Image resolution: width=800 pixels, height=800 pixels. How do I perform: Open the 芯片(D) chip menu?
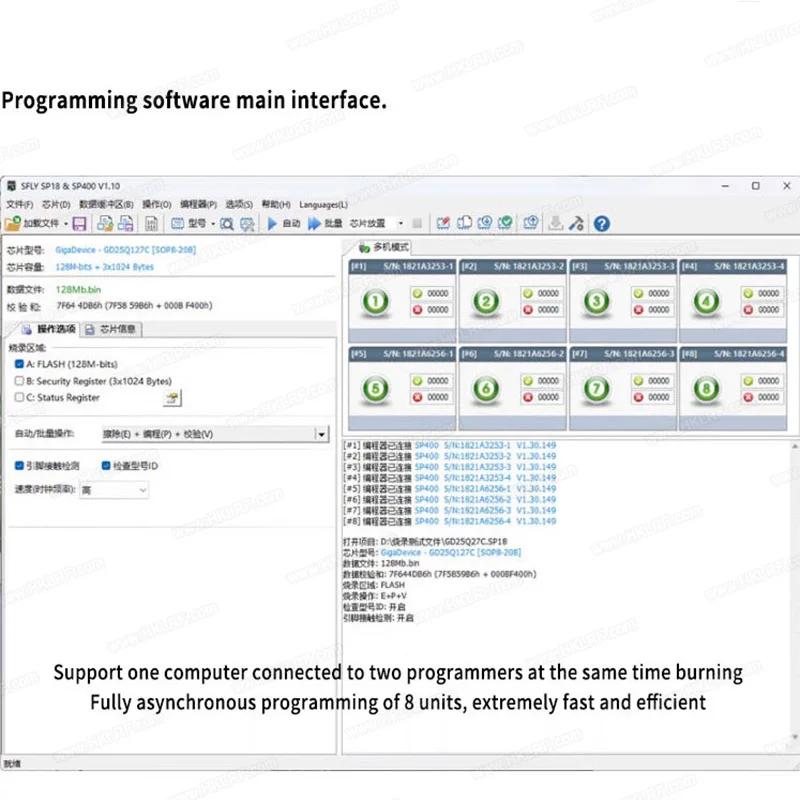[56, 205]
